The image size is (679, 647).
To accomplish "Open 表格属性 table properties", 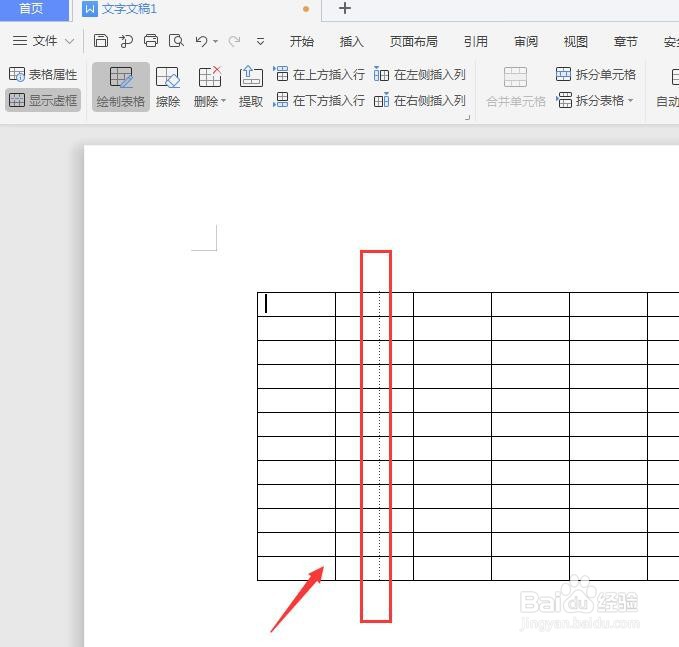I will pos(43,74).
